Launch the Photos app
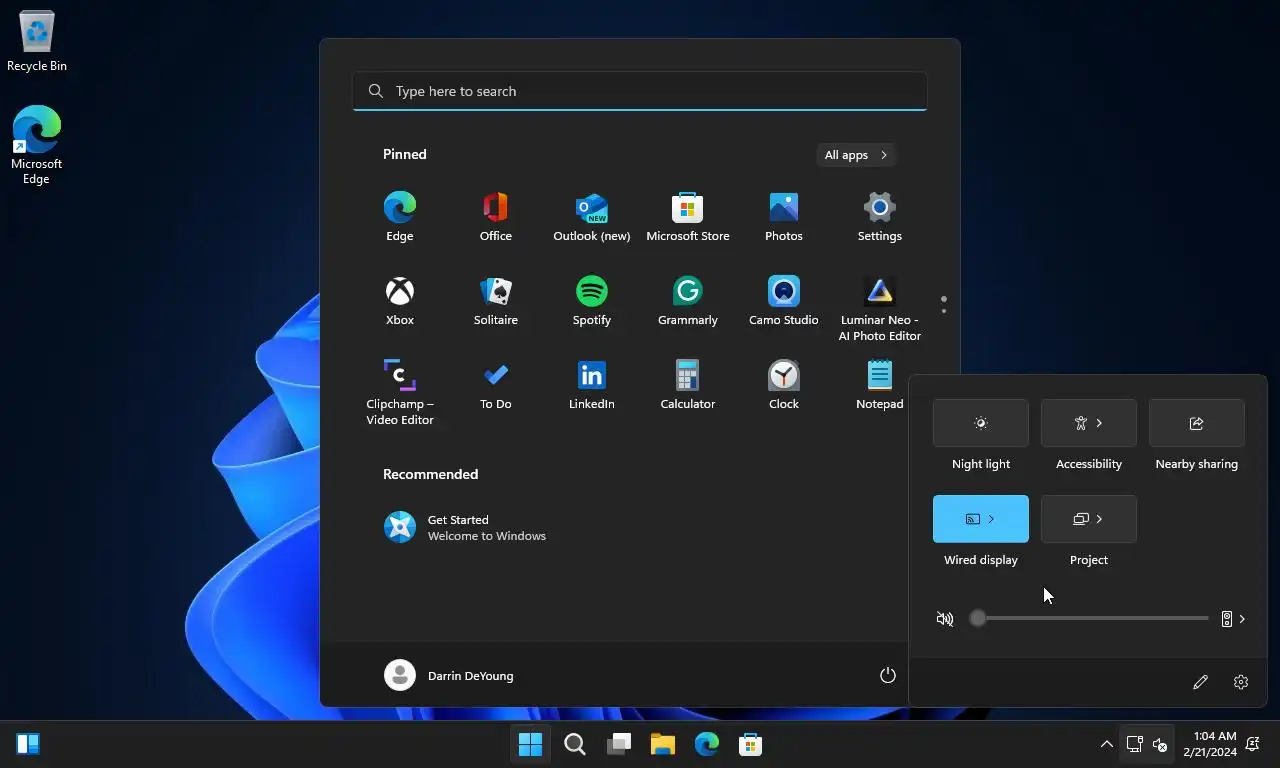 [x=783, y=216]
